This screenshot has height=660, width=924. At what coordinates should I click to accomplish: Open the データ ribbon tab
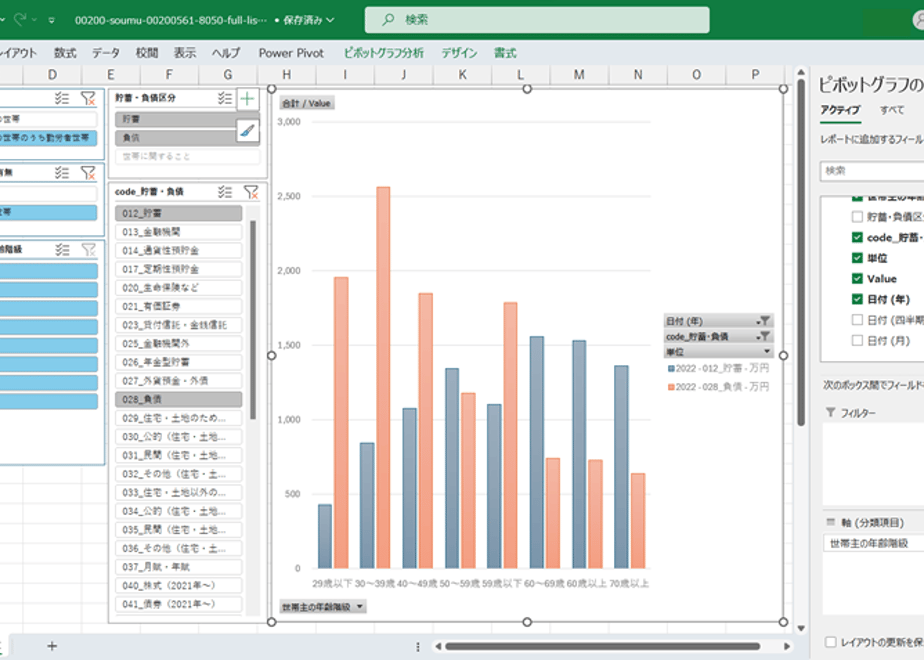tap(105, 53)
